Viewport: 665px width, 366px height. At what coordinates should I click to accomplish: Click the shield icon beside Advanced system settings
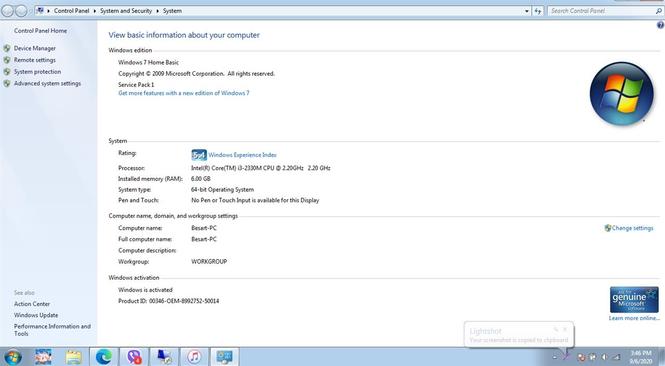7,84
